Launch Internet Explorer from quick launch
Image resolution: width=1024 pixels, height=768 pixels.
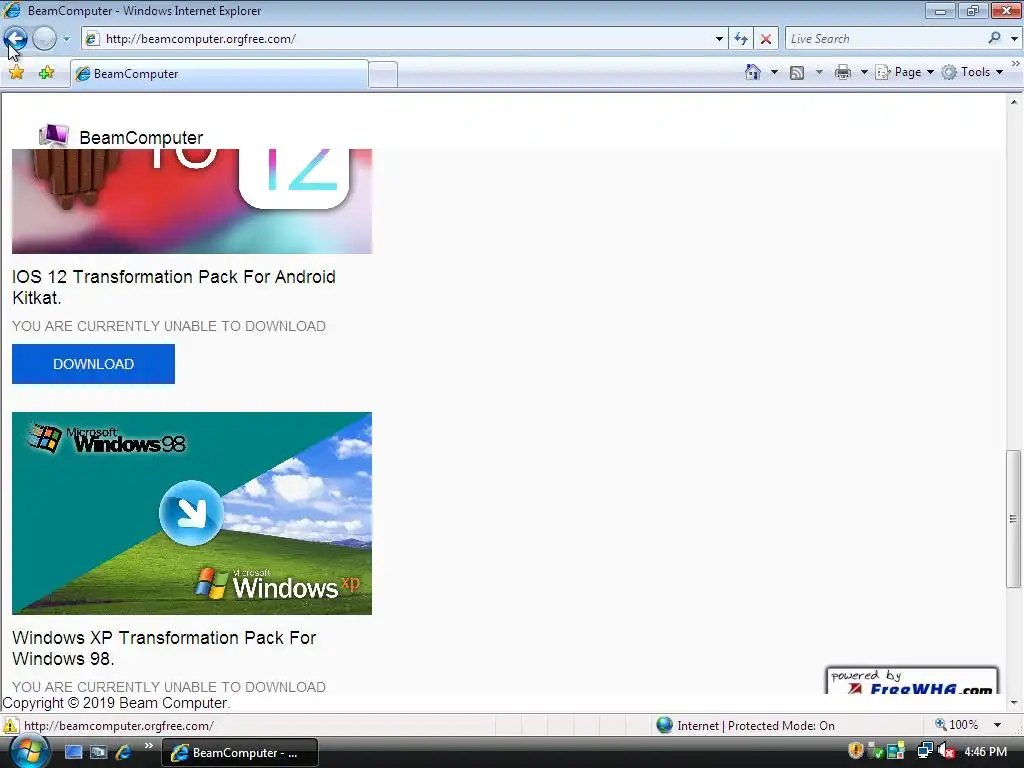pyautogui.click(x=123, y=752)
